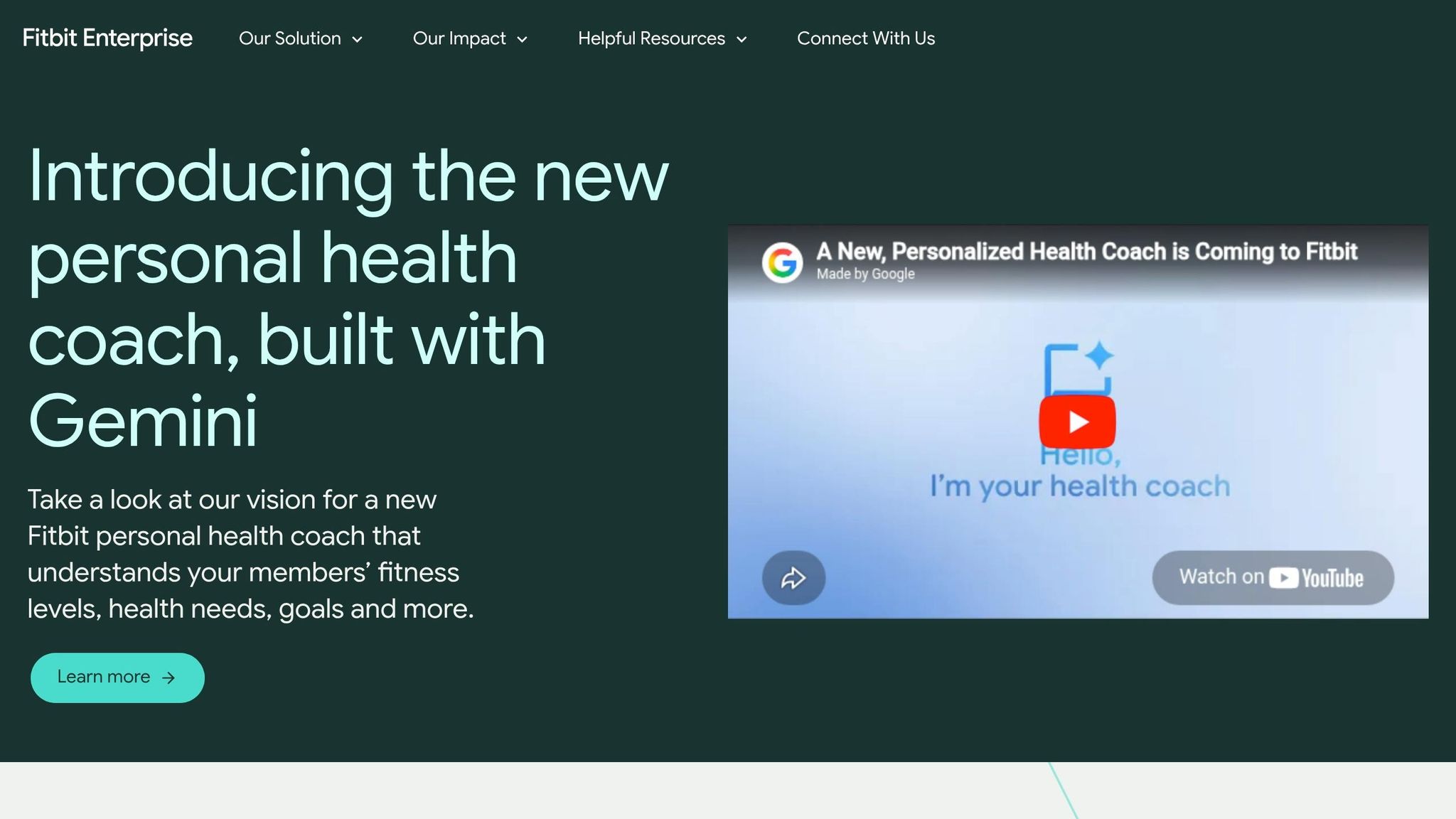The width and height of the screenshot is (1456, 819).
Task: Click the share arrow on the video
Action: [792, 578]
